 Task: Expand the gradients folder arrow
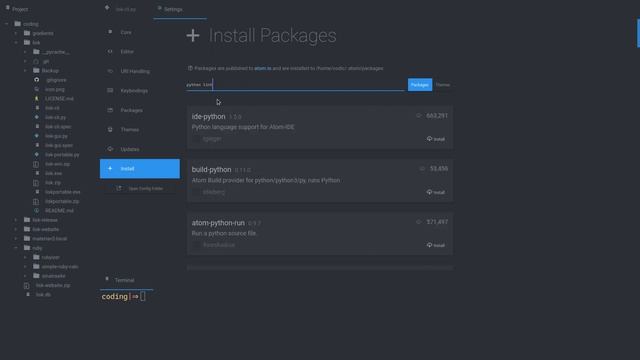tap(16, 33)
